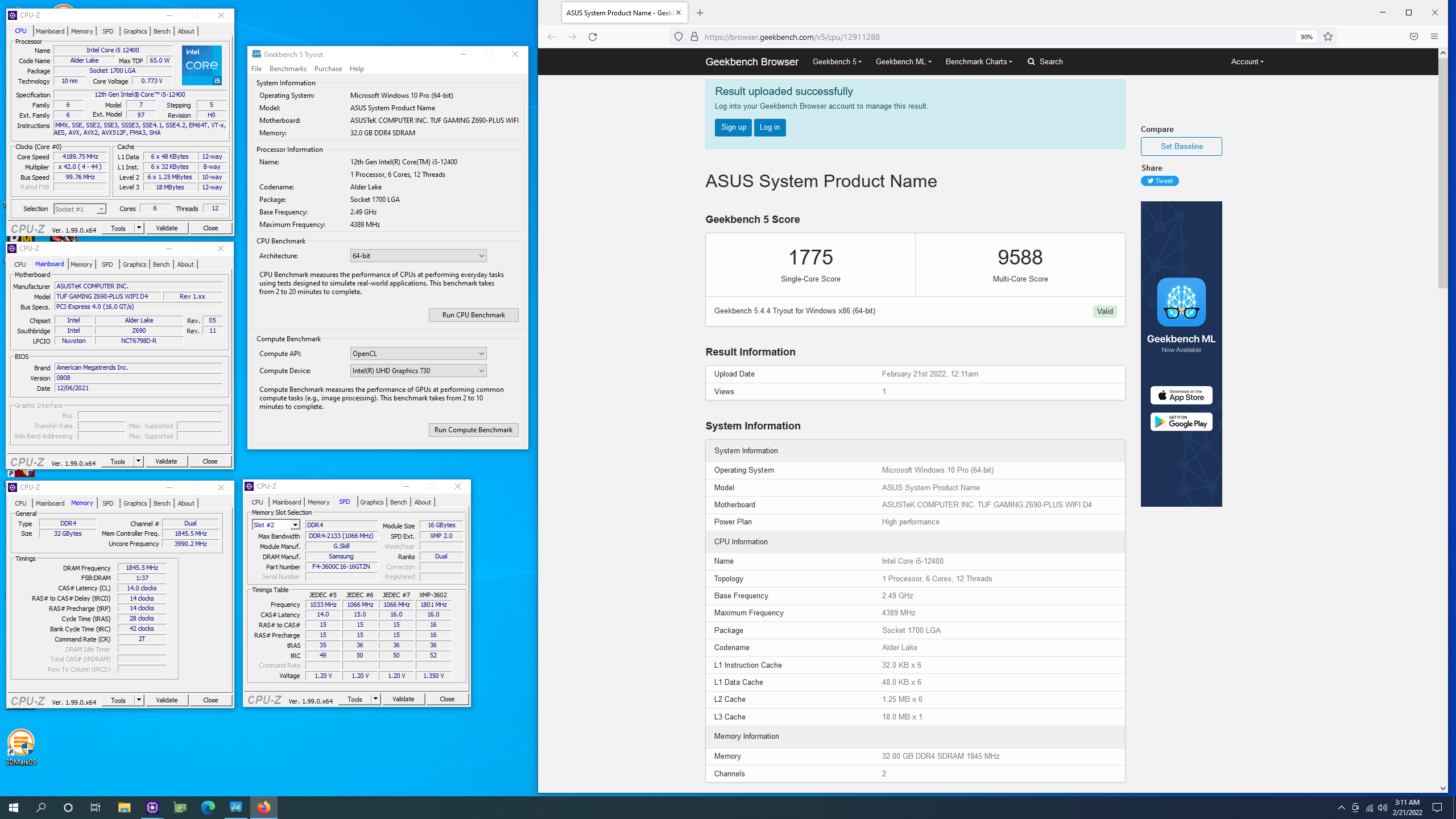
Task: Validate in the SPD CPU-Z window
Action: click(403, 699)
